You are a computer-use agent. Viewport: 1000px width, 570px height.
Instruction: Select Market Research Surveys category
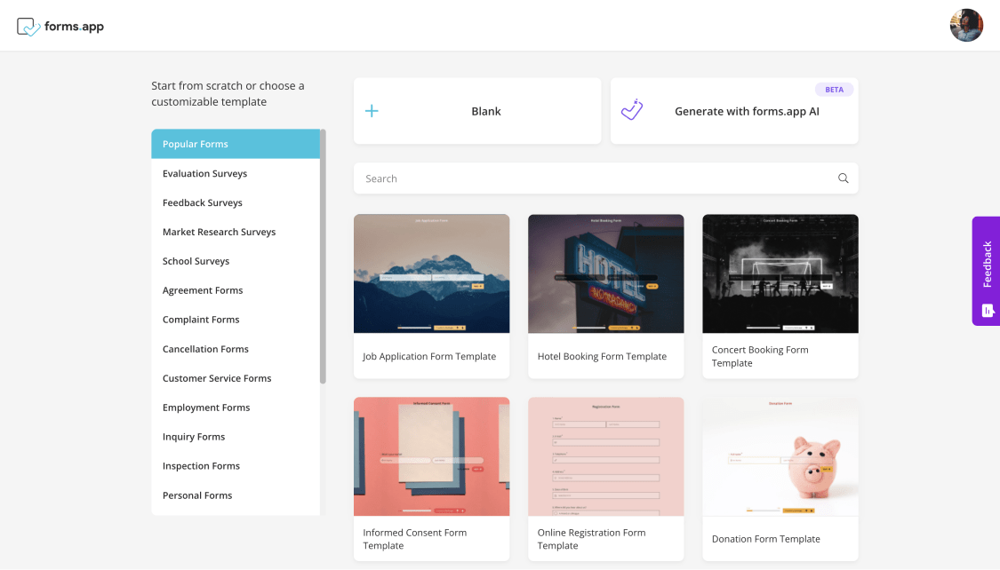(219, 232)
